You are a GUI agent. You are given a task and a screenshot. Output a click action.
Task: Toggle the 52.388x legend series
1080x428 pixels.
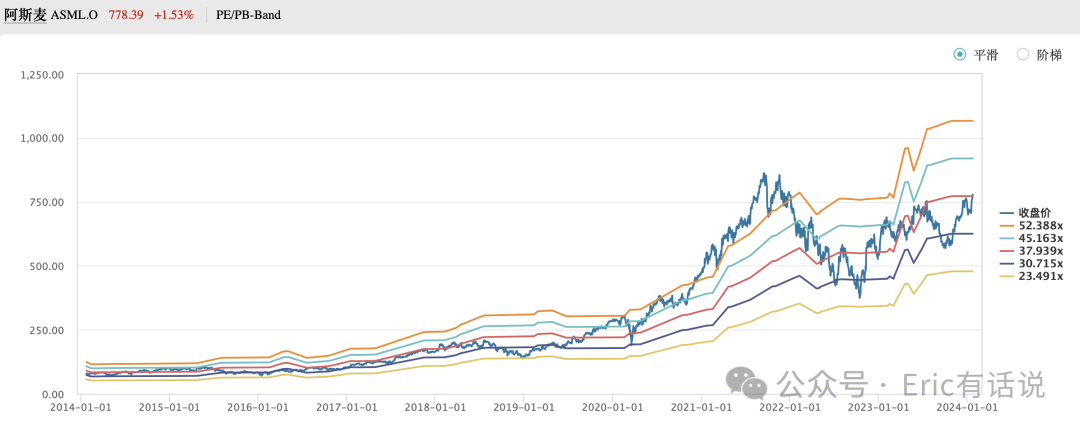pos(1031,225)
